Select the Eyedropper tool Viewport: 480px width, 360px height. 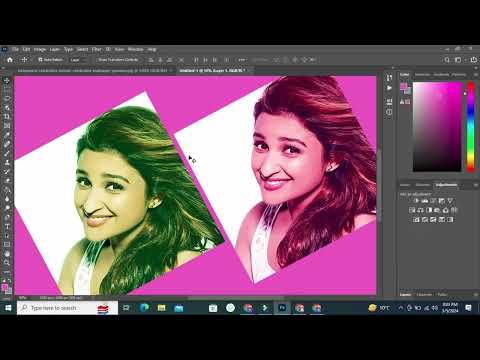(x=7, y=135)
